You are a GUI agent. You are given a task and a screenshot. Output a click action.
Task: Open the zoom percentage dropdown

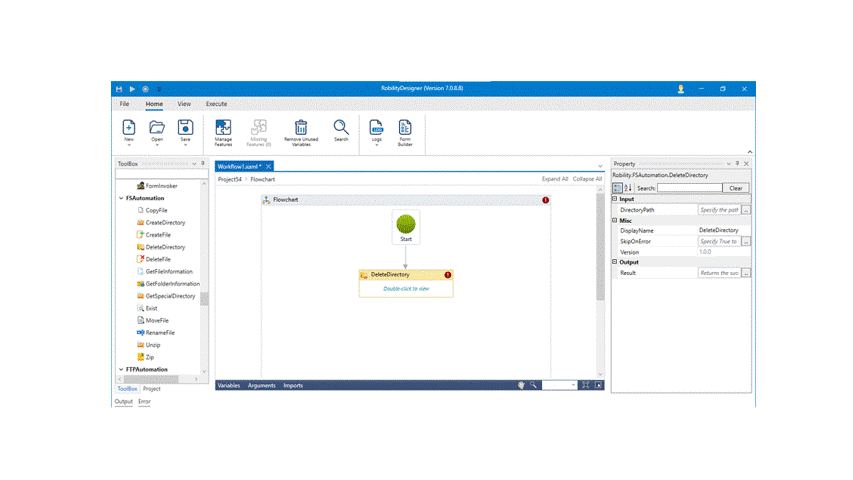point(573,385)
